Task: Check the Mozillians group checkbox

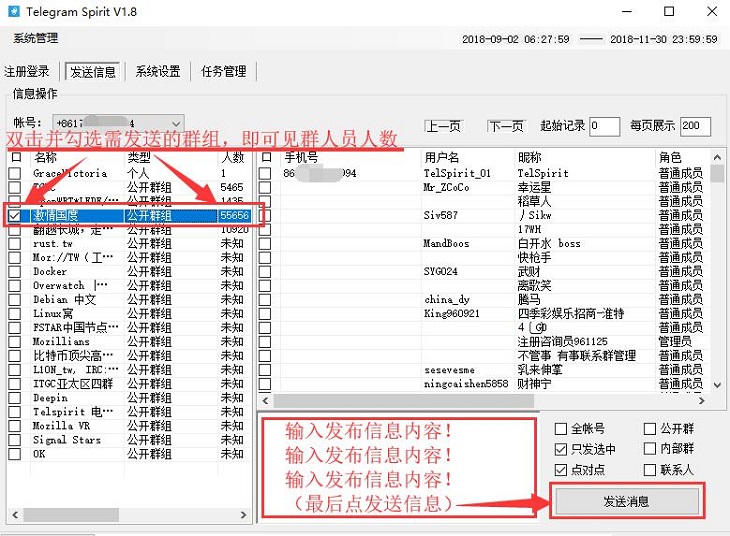Action: [14, 341]
